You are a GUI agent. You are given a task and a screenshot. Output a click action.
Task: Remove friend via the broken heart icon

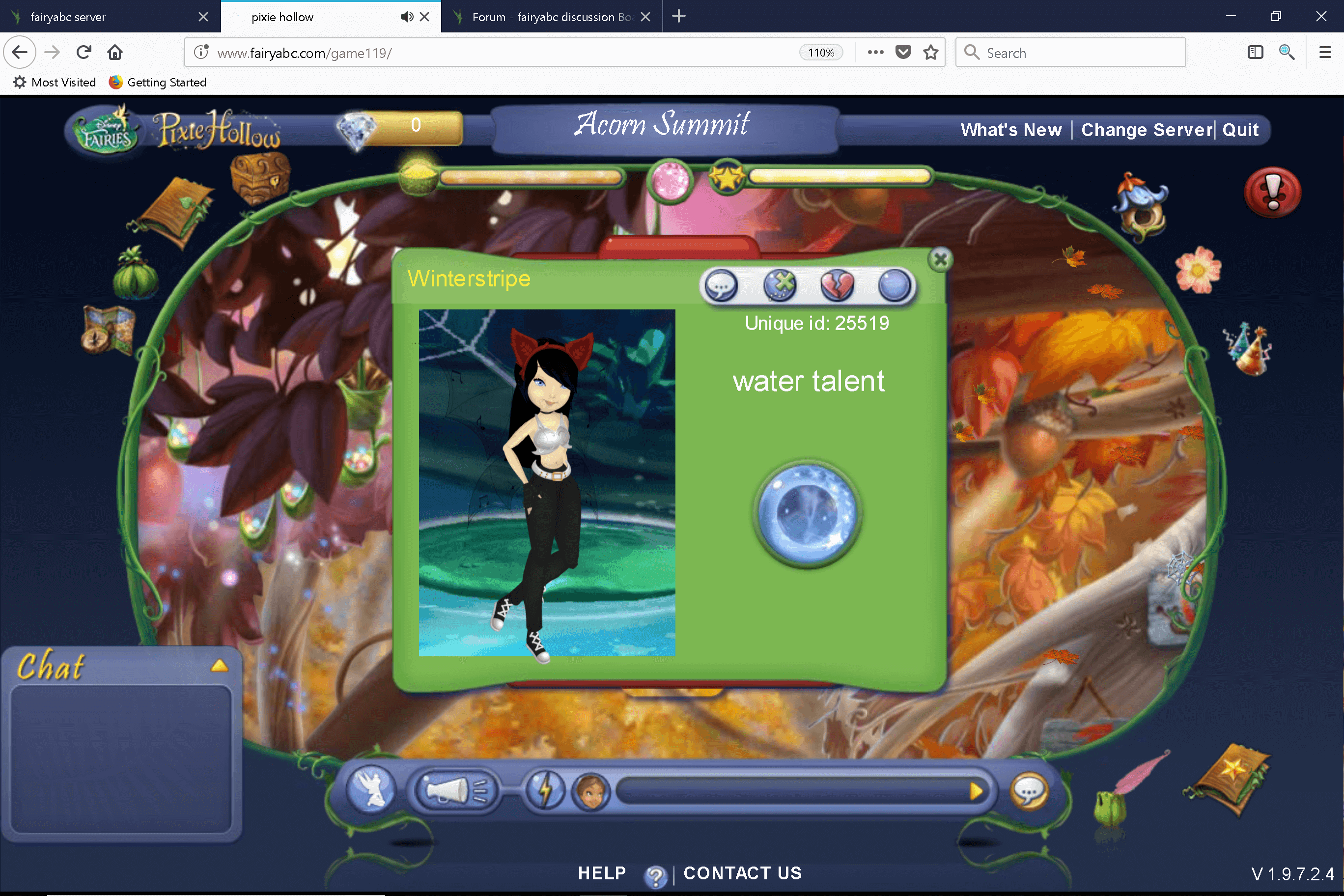[x=837, y=286]
